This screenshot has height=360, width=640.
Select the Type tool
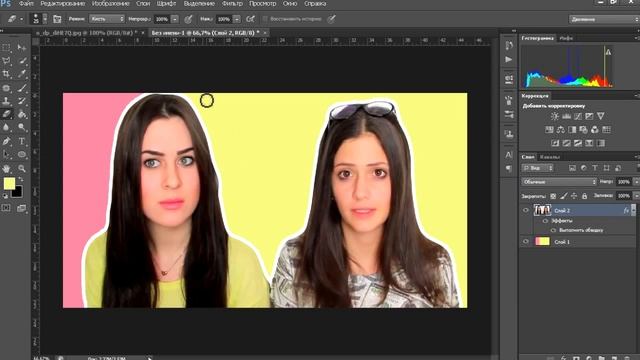(22, 141)
